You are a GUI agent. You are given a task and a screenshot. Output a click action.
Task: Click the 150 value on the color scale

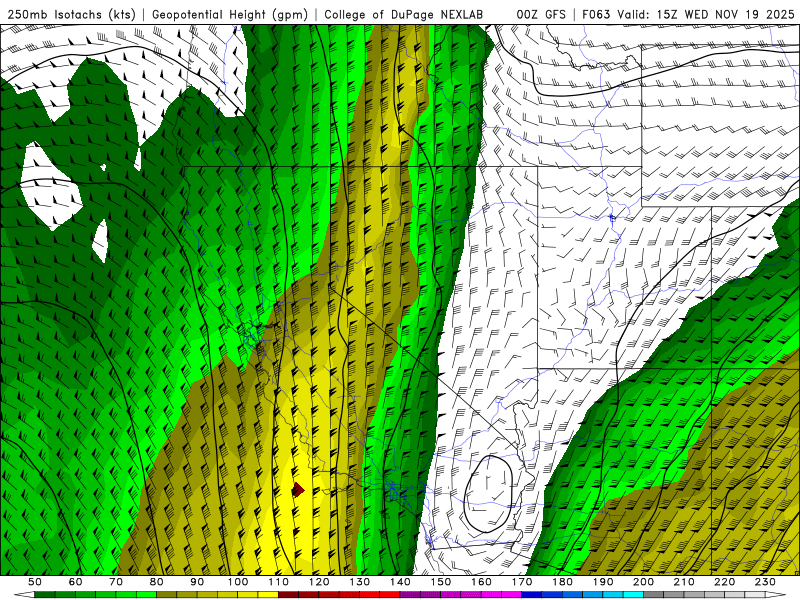pyautogui.click(x=440, y=582)
